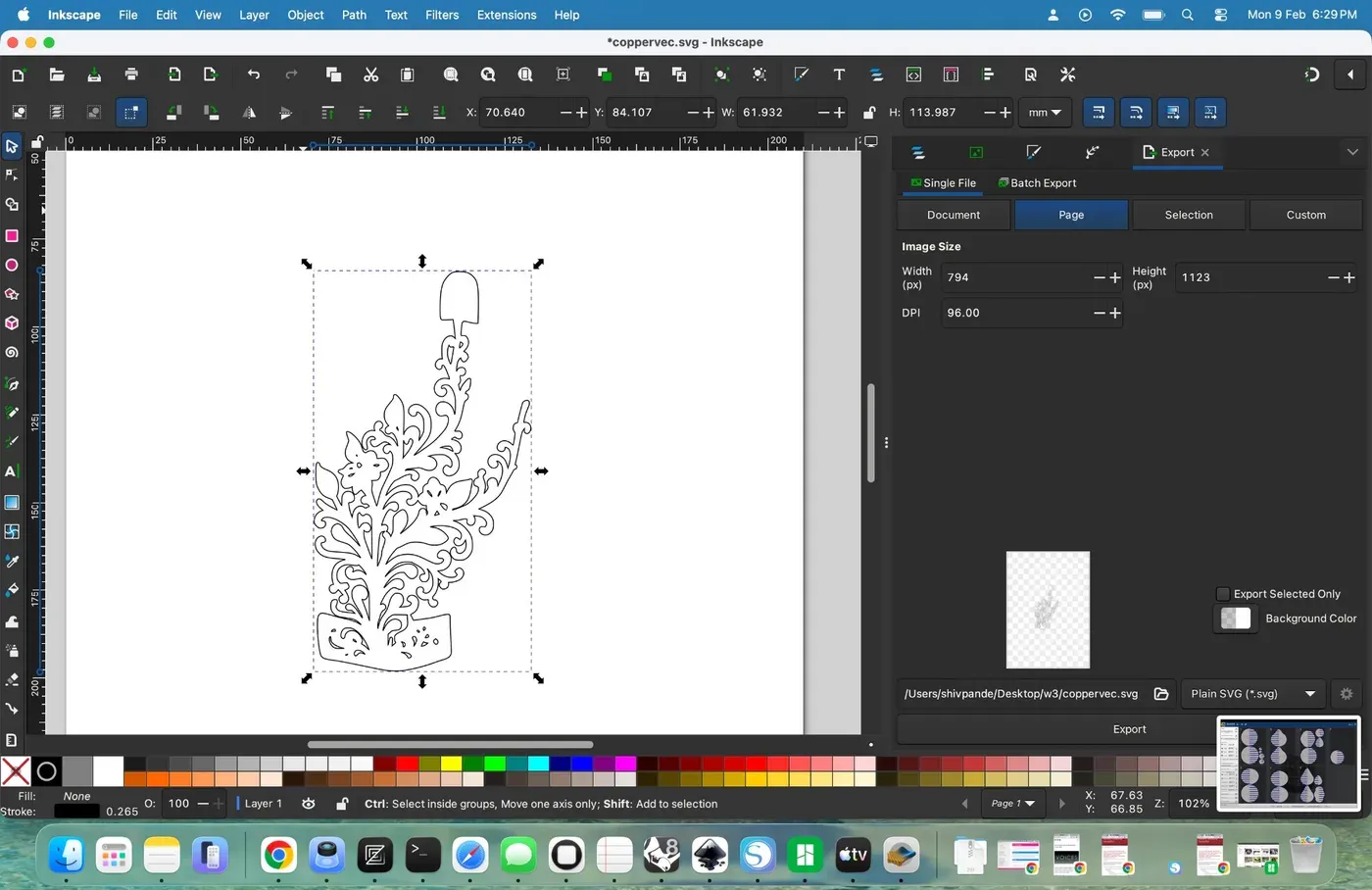Open the Object menu
This screenshot has height=890, width=1372.
click(x=306, y=15)
